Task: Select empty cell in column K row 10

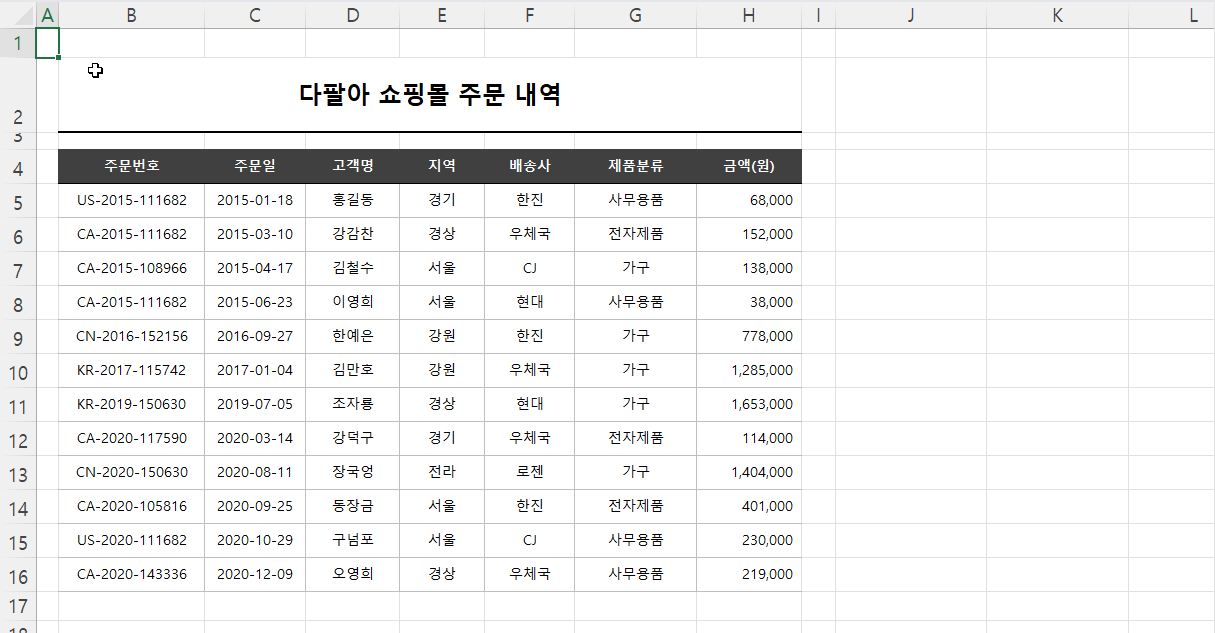Action: click(x=1056, y=370)
